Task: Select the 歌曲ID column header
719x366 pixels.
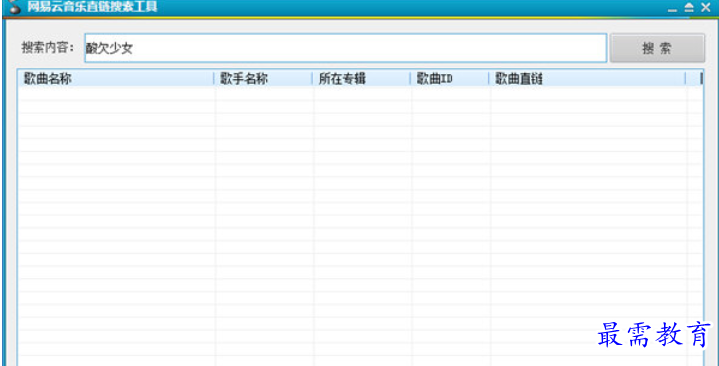Action: coord(450,78)
